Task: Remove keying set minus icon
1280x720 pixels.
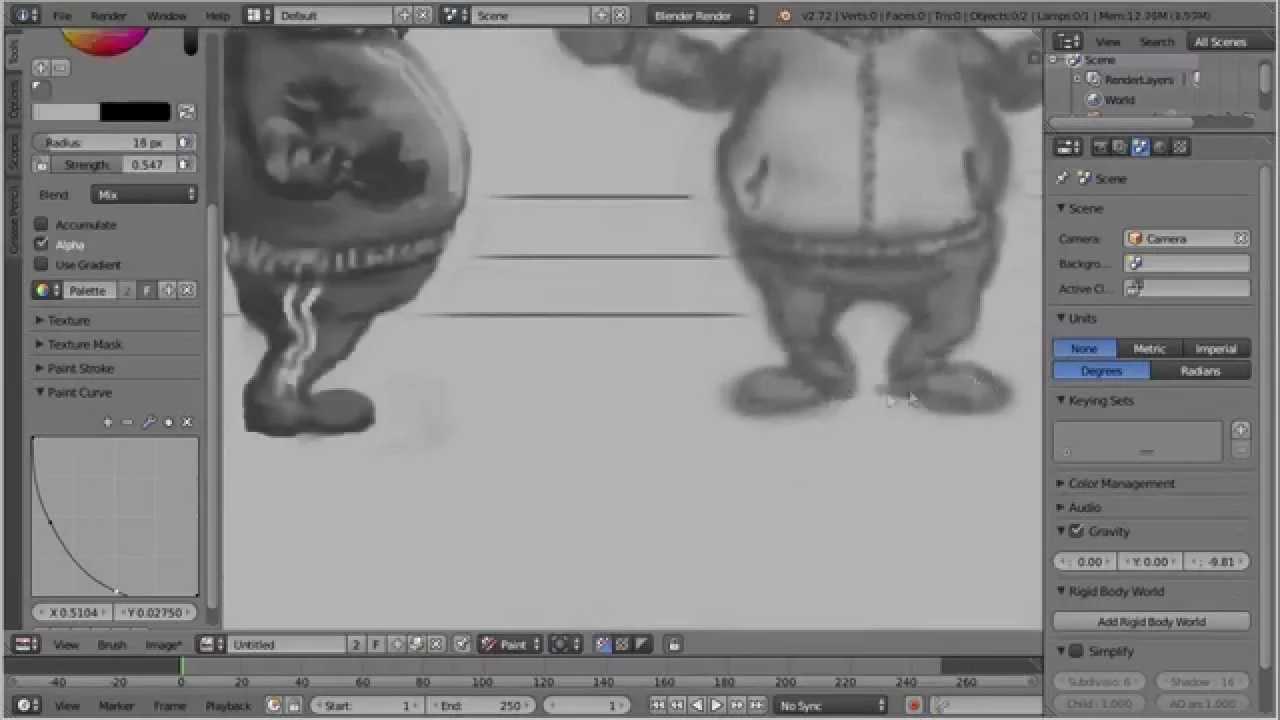Action: [1241, 451]
